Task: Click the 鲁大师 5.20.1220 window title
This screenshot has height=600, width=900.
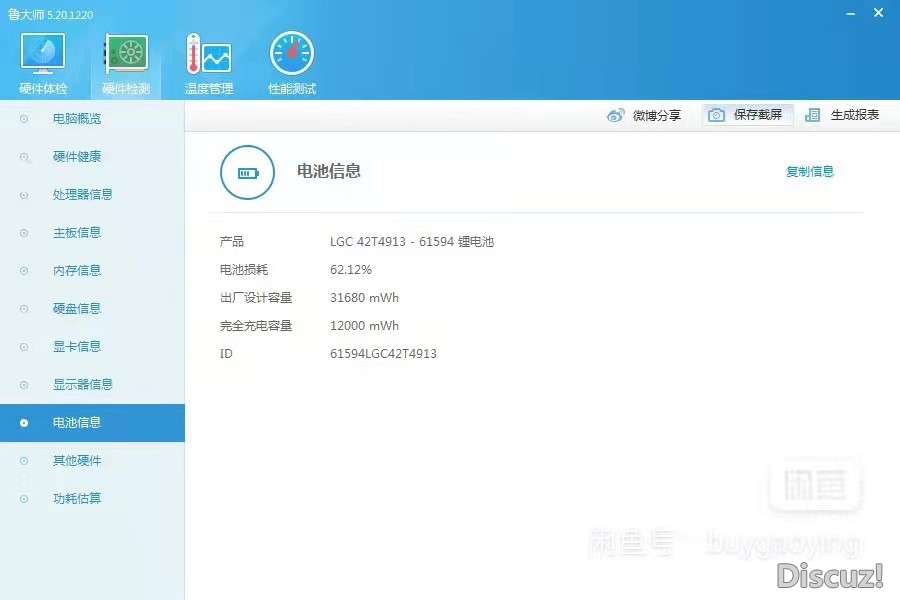Action: pos(51,14)
